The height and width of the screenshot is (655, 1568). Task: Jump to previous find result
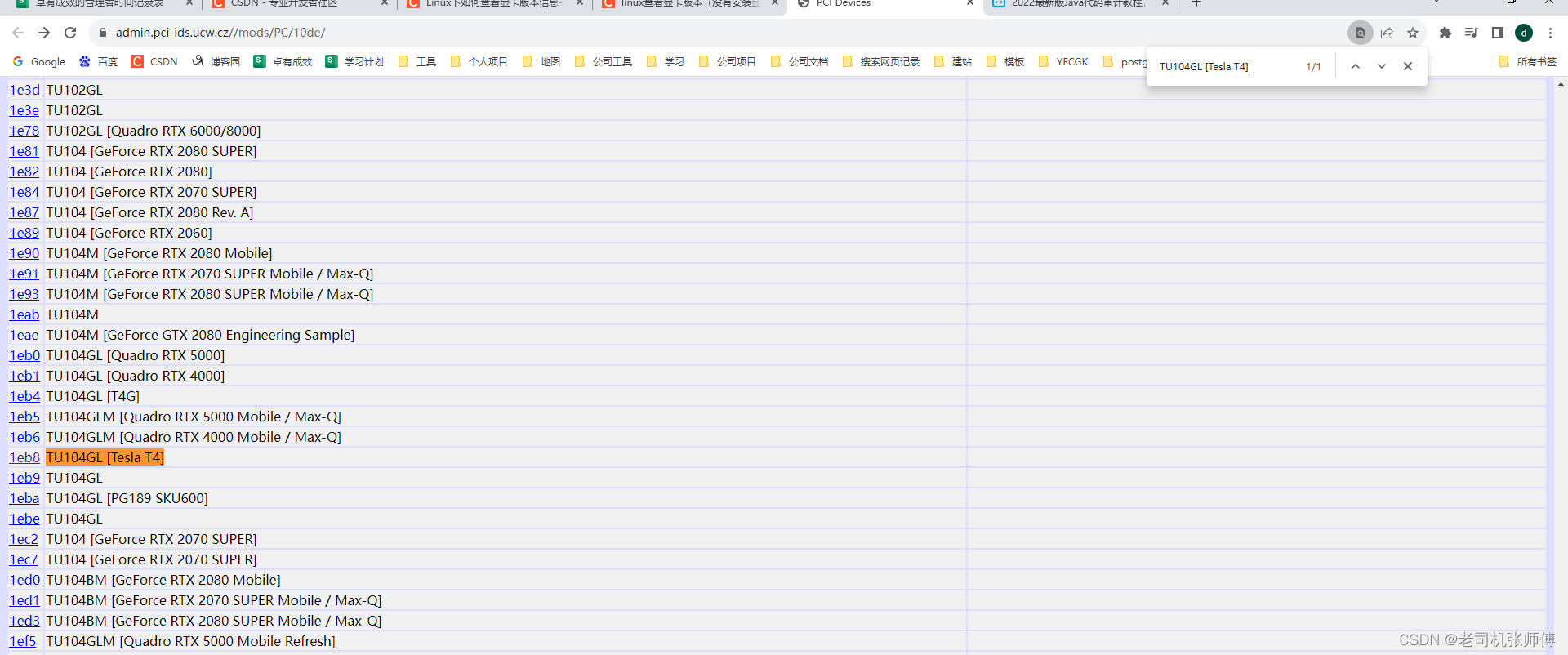coord(1356,66)
